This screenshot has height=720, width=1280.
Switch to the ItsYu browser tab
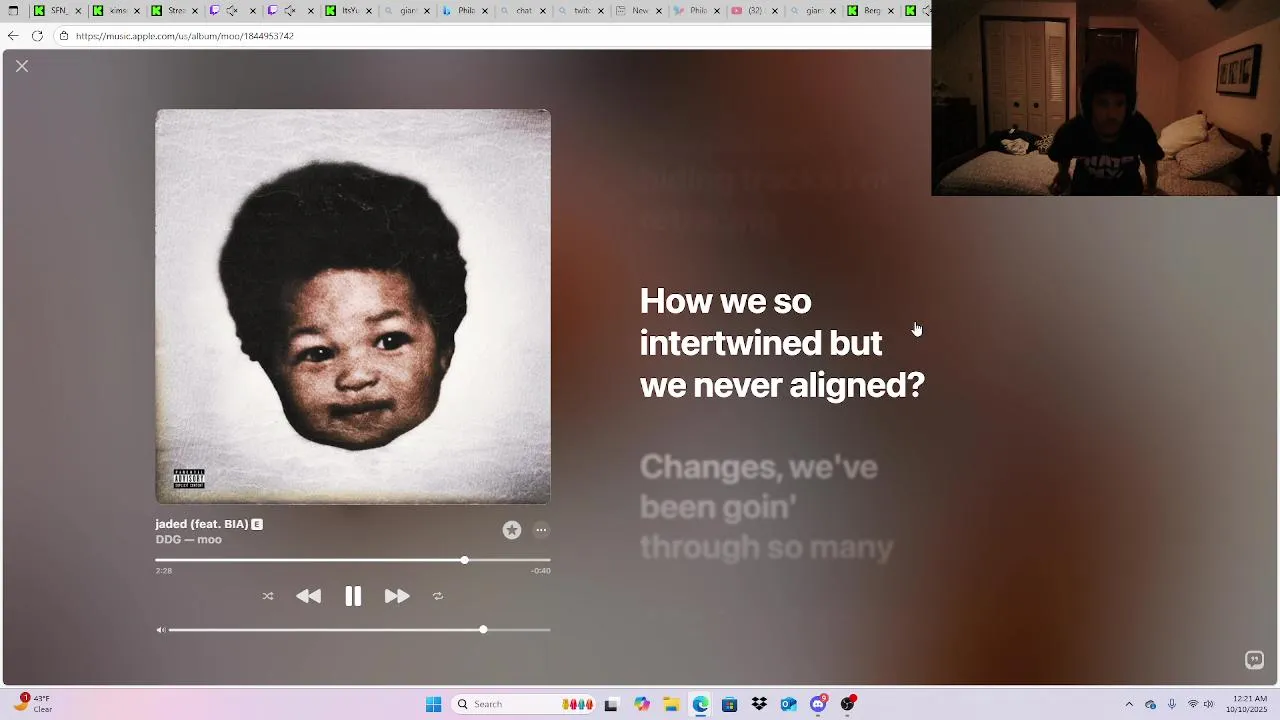click(x=350, y=11)
